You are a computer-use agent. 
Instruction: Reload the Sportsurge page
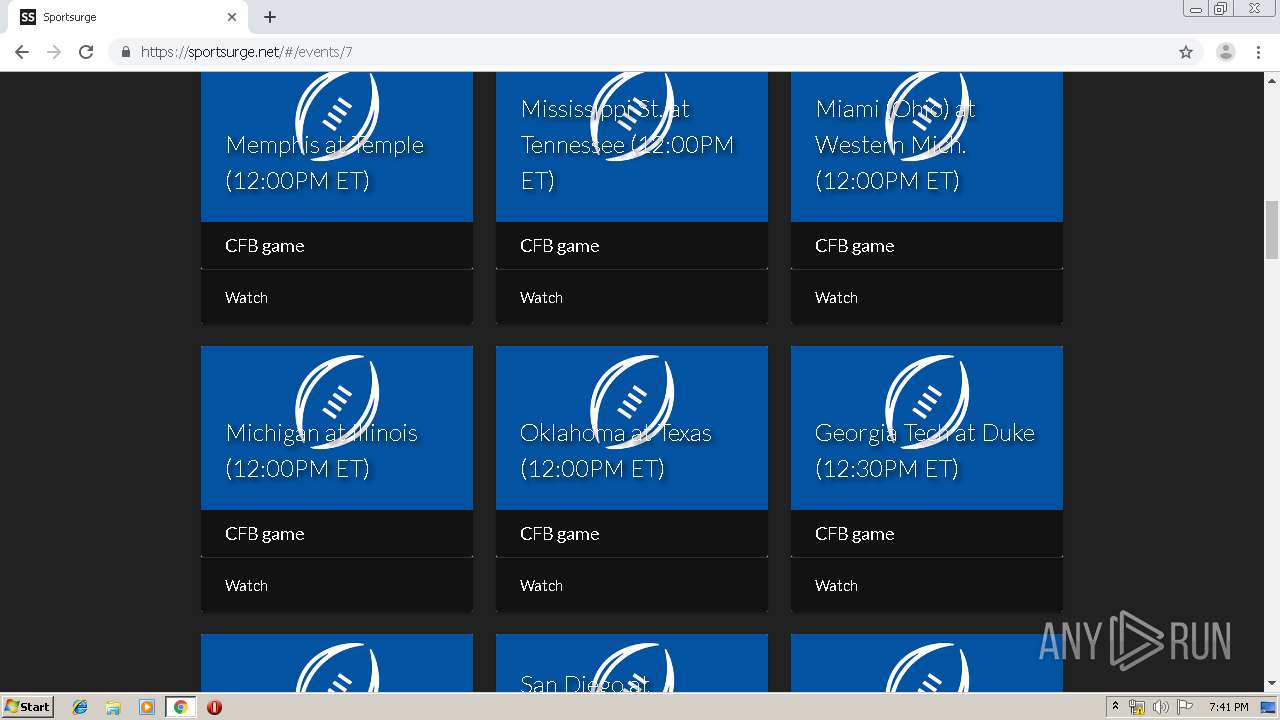[86, 52]
